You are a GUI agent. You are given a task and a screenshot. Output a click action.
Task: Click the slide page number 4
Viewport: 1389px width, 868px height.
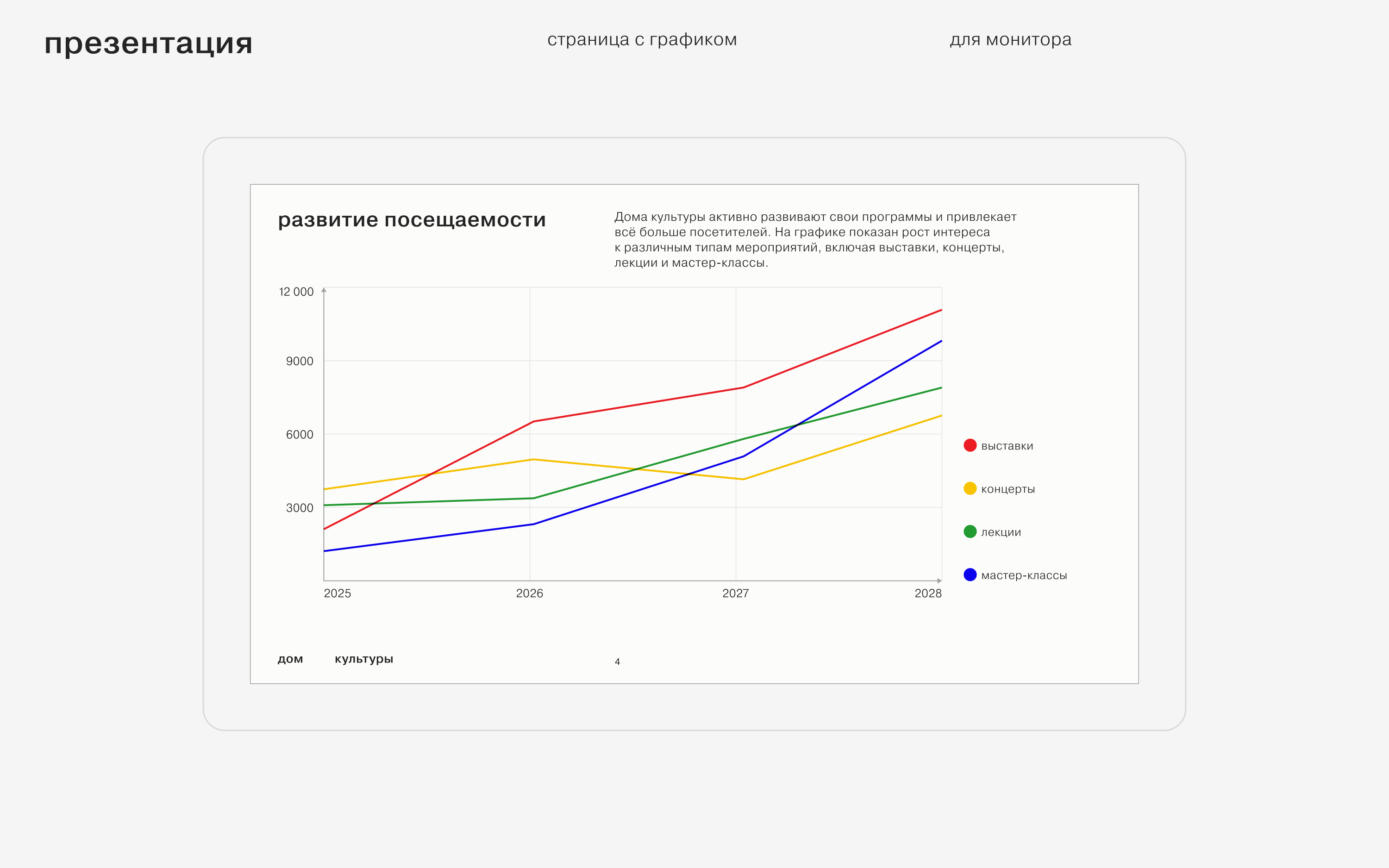point(617,662)
